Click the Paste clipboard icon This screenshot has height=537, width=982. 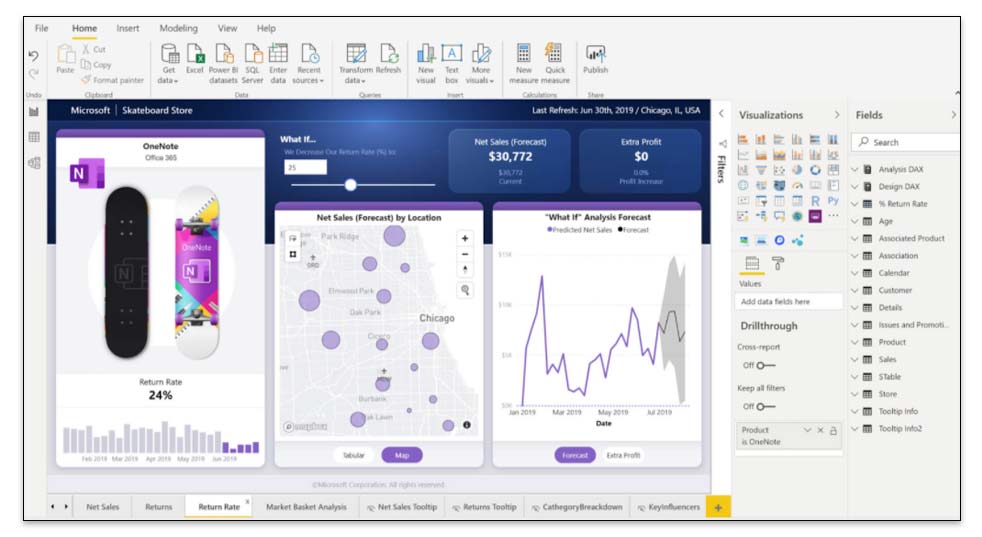click(66, 54)
